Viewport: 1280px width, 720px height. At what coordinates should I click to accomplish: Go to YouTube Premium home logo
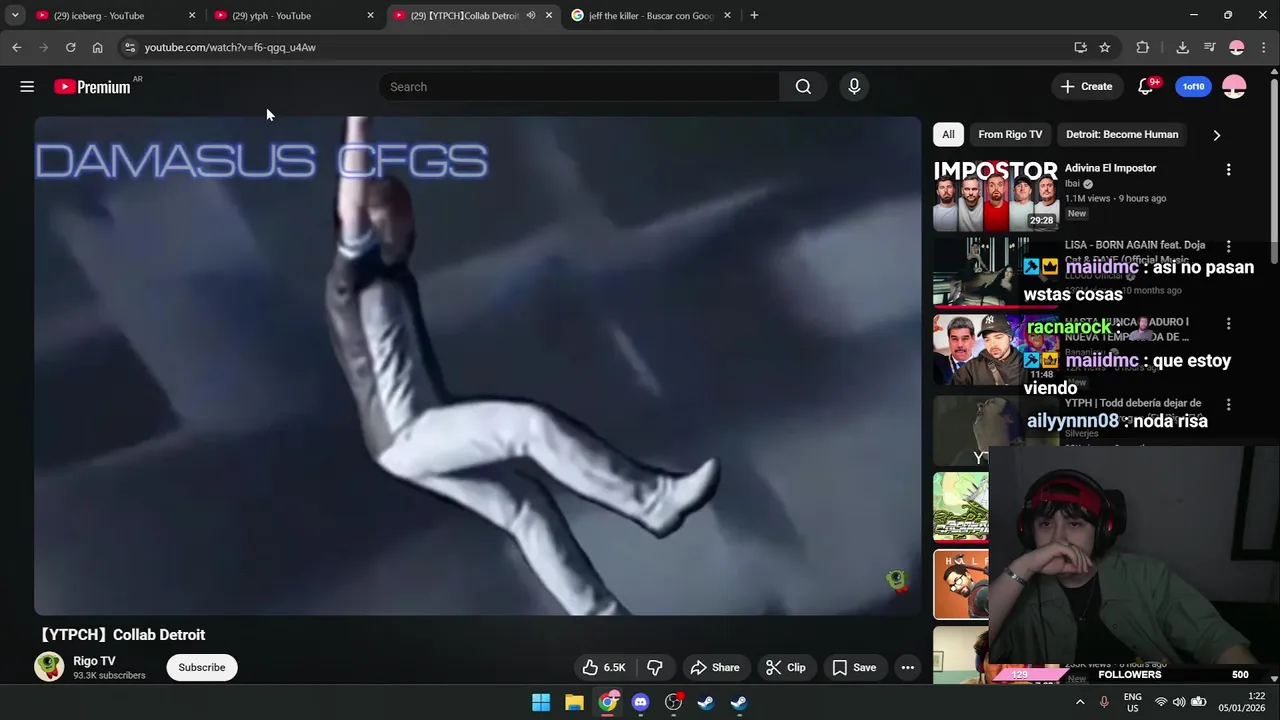click(92, 87)
